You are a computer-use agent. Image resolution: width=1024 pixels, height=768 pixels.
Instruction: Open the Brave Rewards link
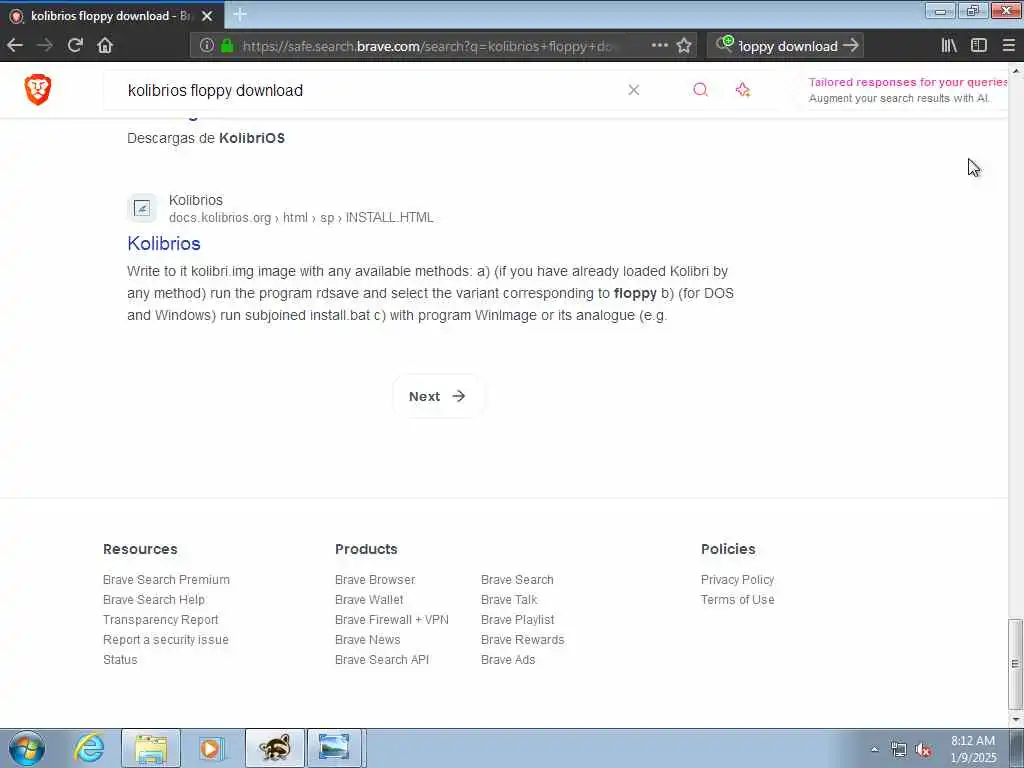pos(522,640)
